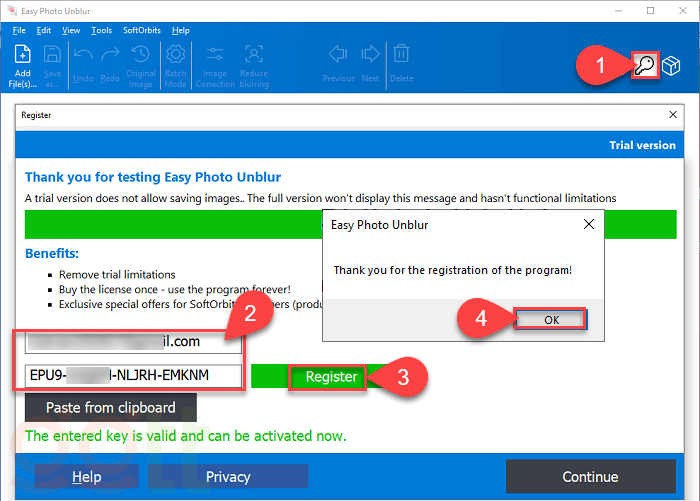Image resolution: width=700 pixels, height=501 pixels.
Task: Click the license key input field
Action: pos(134,376)
